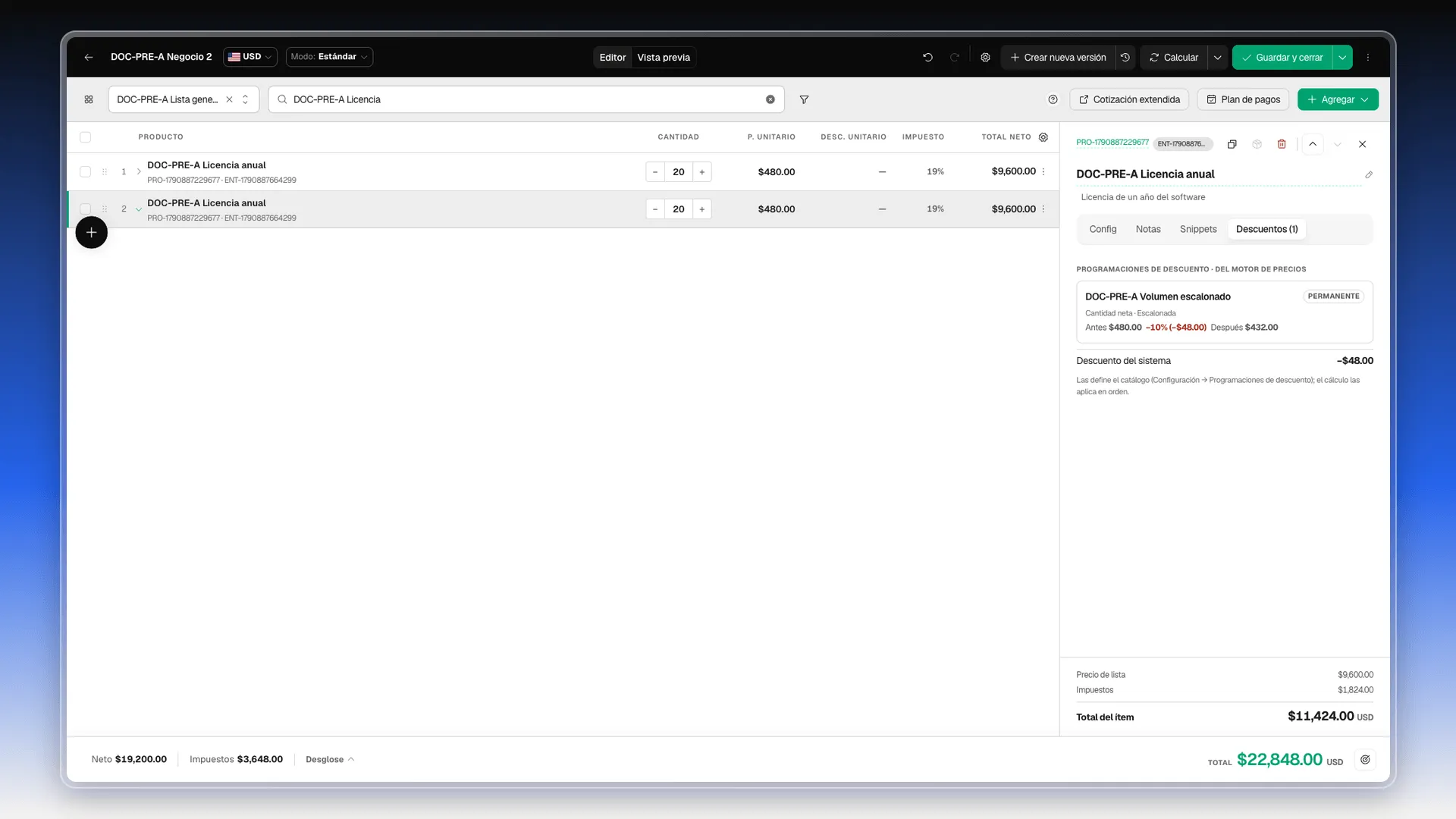1456x819 pixels.
Task: Click the Cotización extendida button
Action: (x=1129, y=99)
